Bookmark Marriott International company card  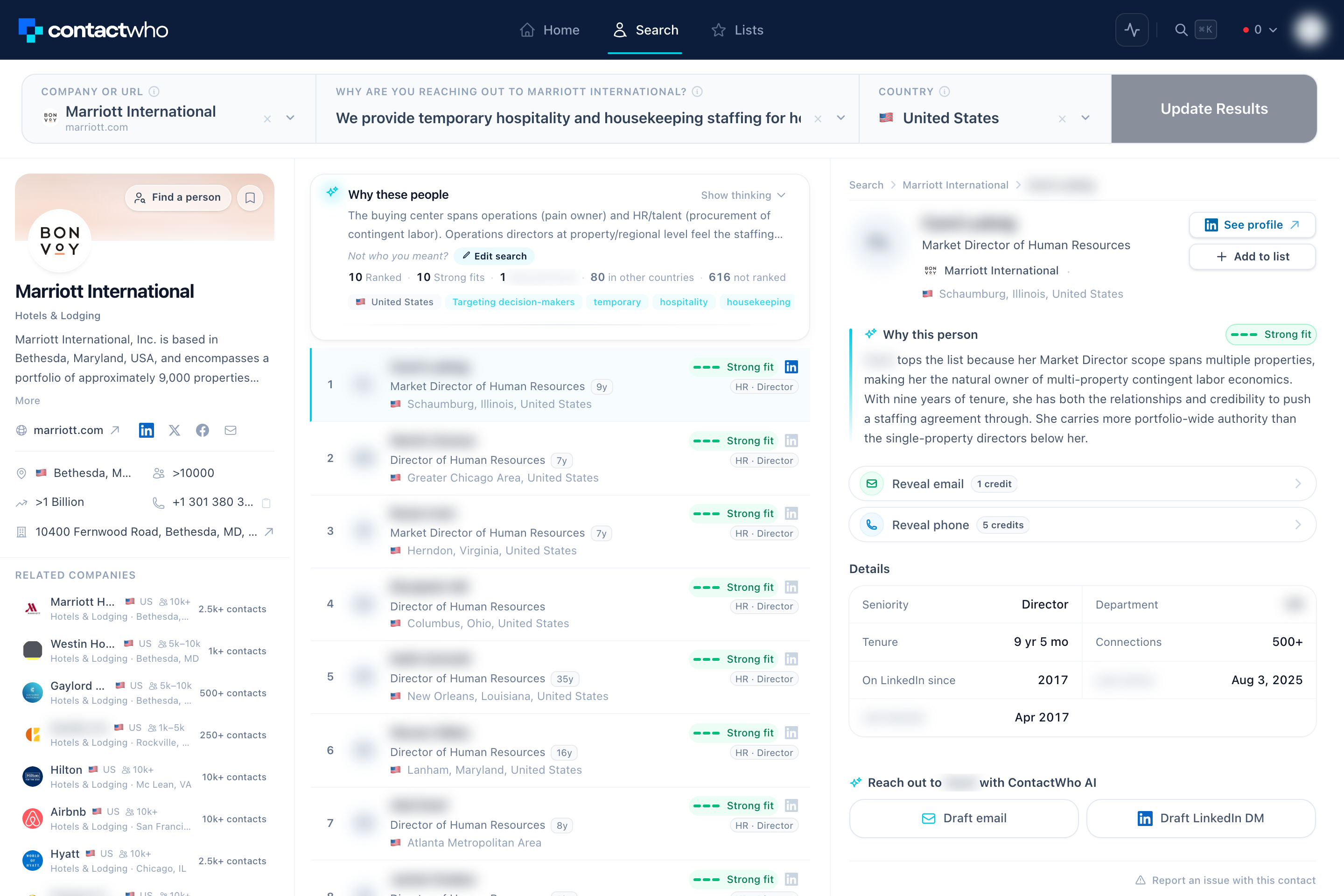tap(250, 198)
